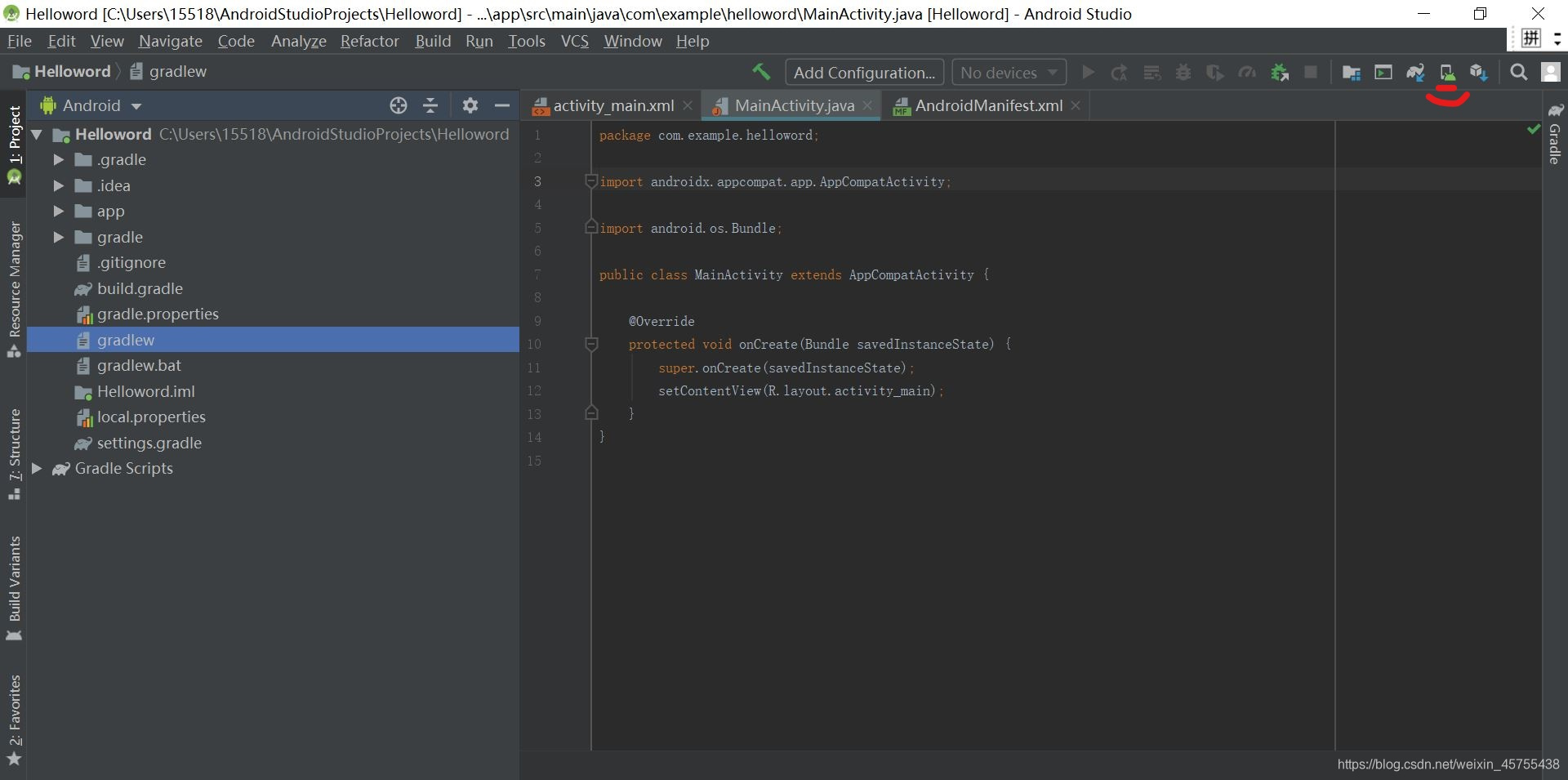This screenshot has width=1568, height=780.
Task: Click the Run app play icon
Action: point(1088,73)
